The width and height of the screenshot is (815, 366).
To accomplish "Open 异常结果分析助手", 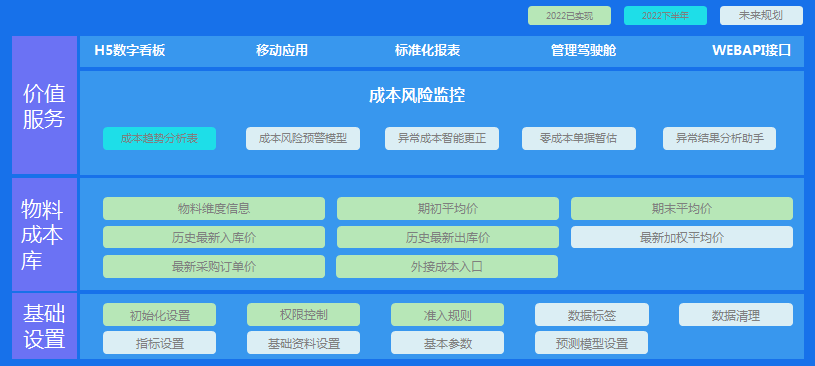I will coord(719,139).
